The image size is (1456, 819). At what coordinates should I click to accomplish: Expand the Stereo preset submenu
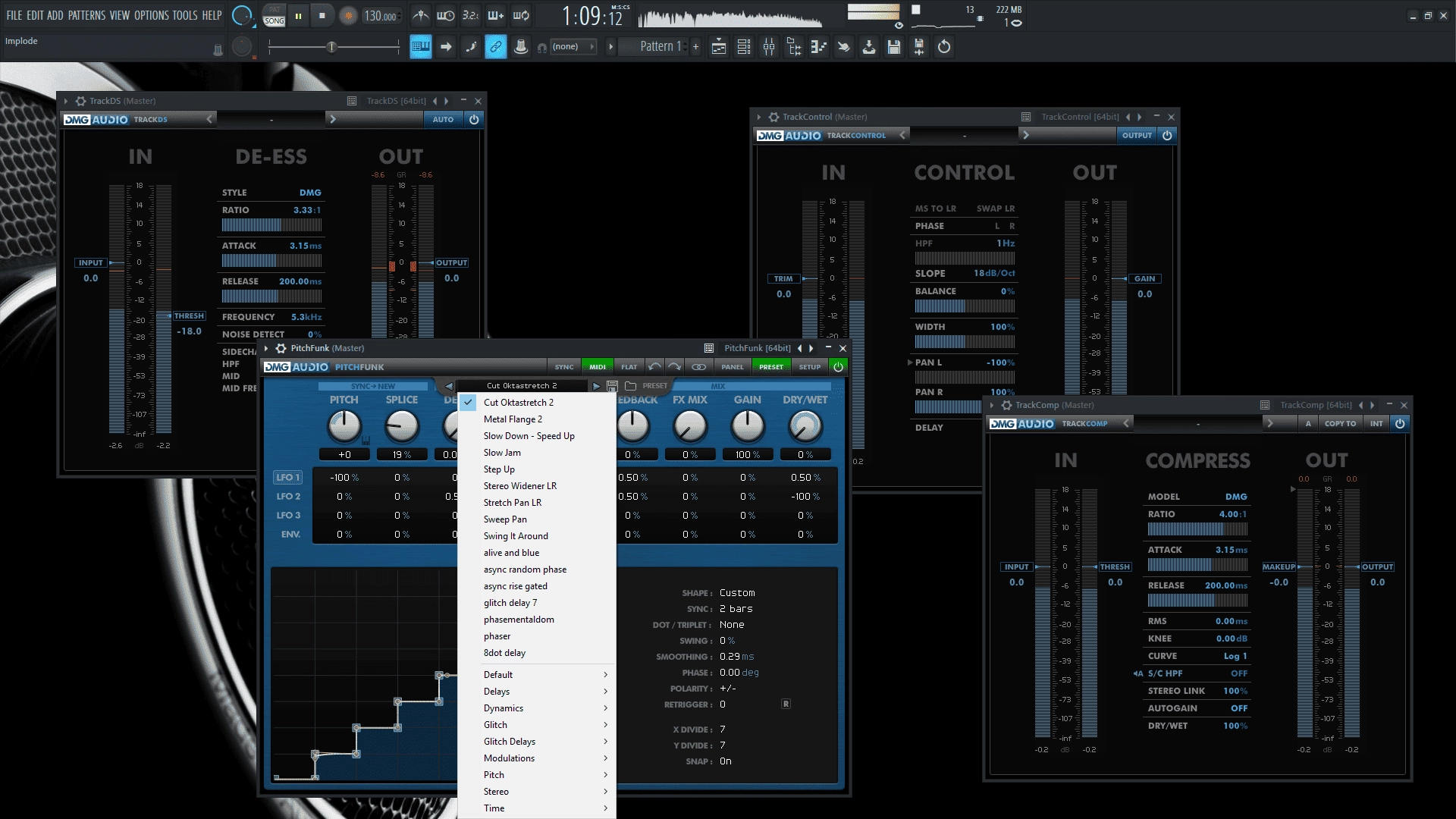(x=537, y=792)
